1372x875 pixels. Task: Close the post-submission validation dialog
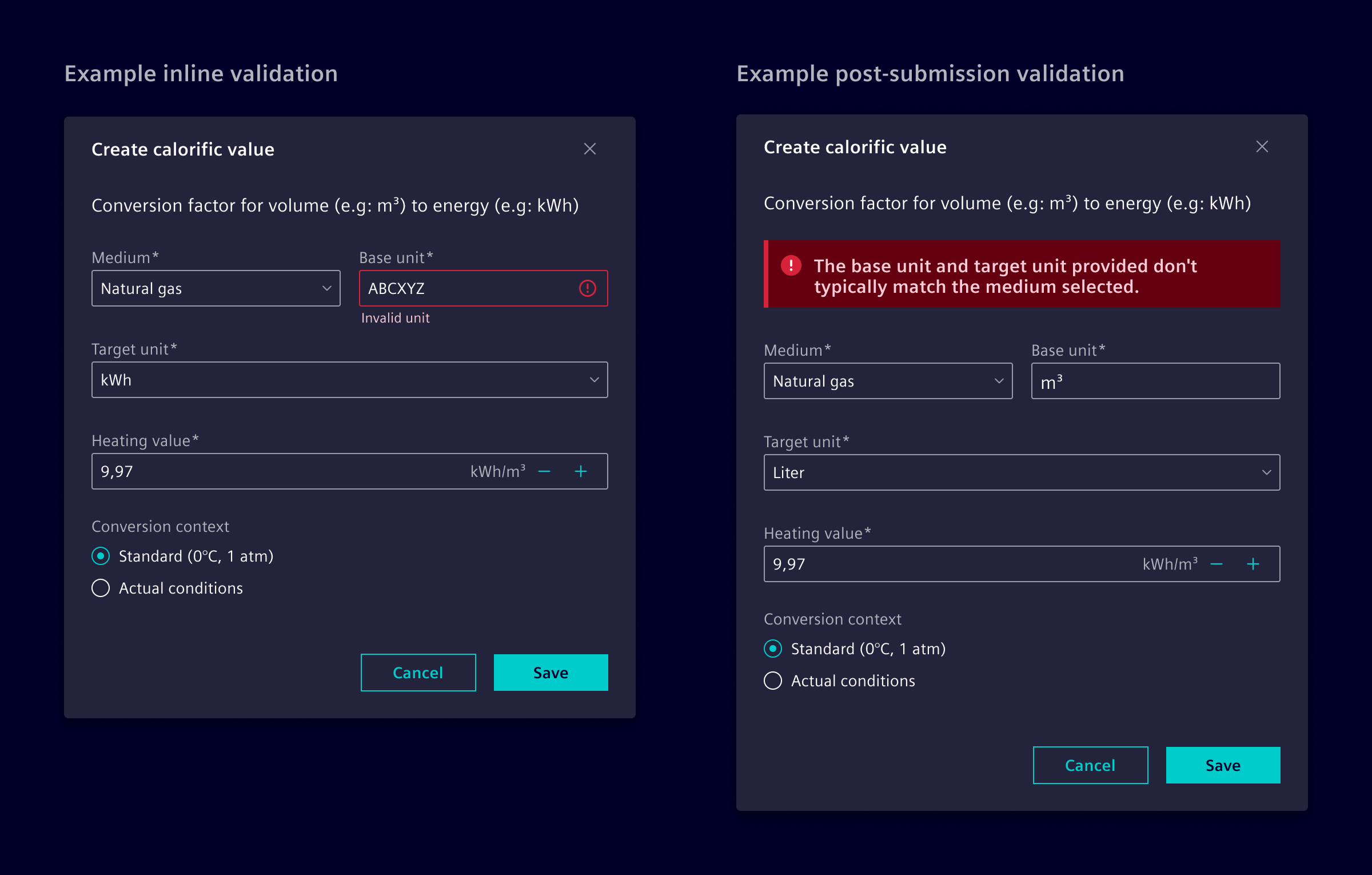[1262, 147]
